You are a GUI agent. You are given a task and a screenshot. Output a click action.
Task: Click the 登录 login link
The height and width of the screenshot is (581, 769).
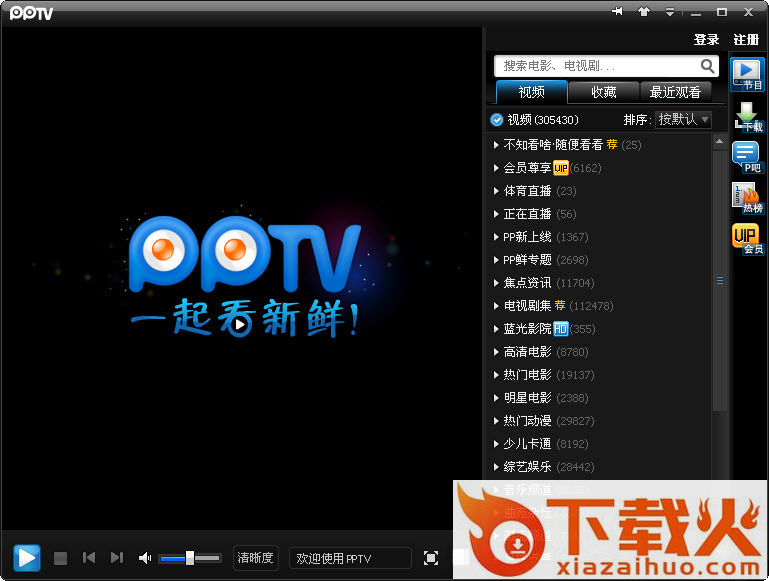[706, 40]
